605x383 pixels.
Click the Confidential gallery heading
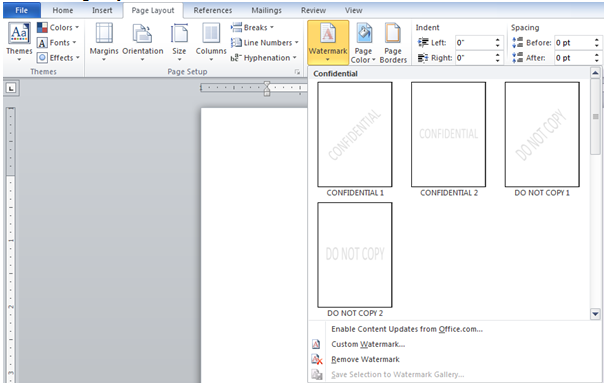335,73
